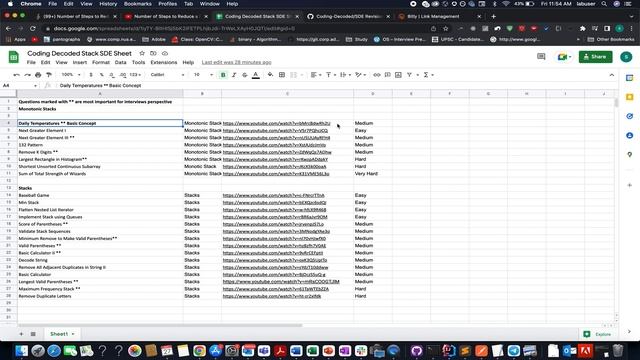Click the Explore button

598,334
